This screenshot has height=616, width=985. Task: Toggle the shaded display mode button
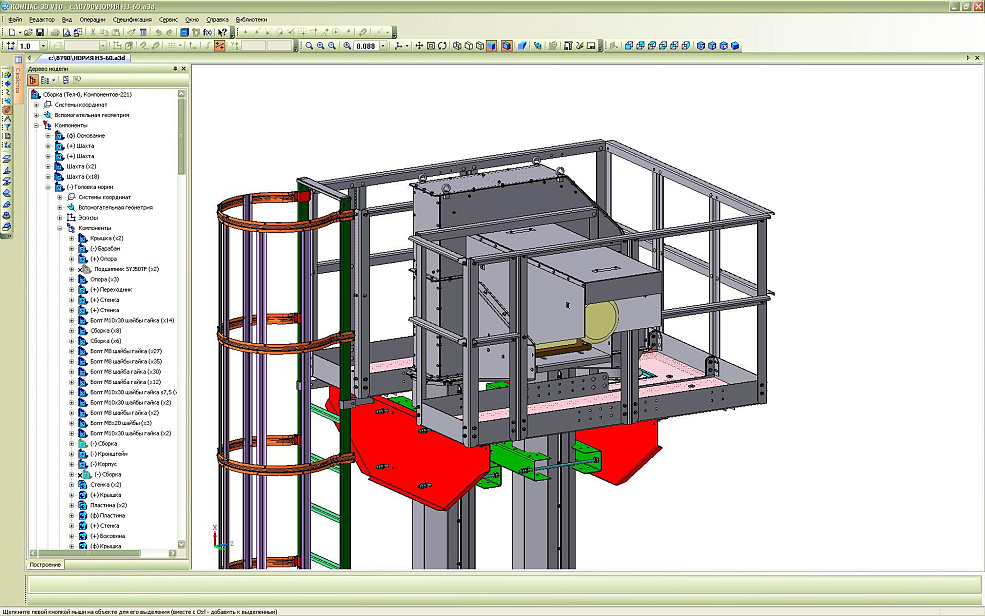click(x=491, y=46)
